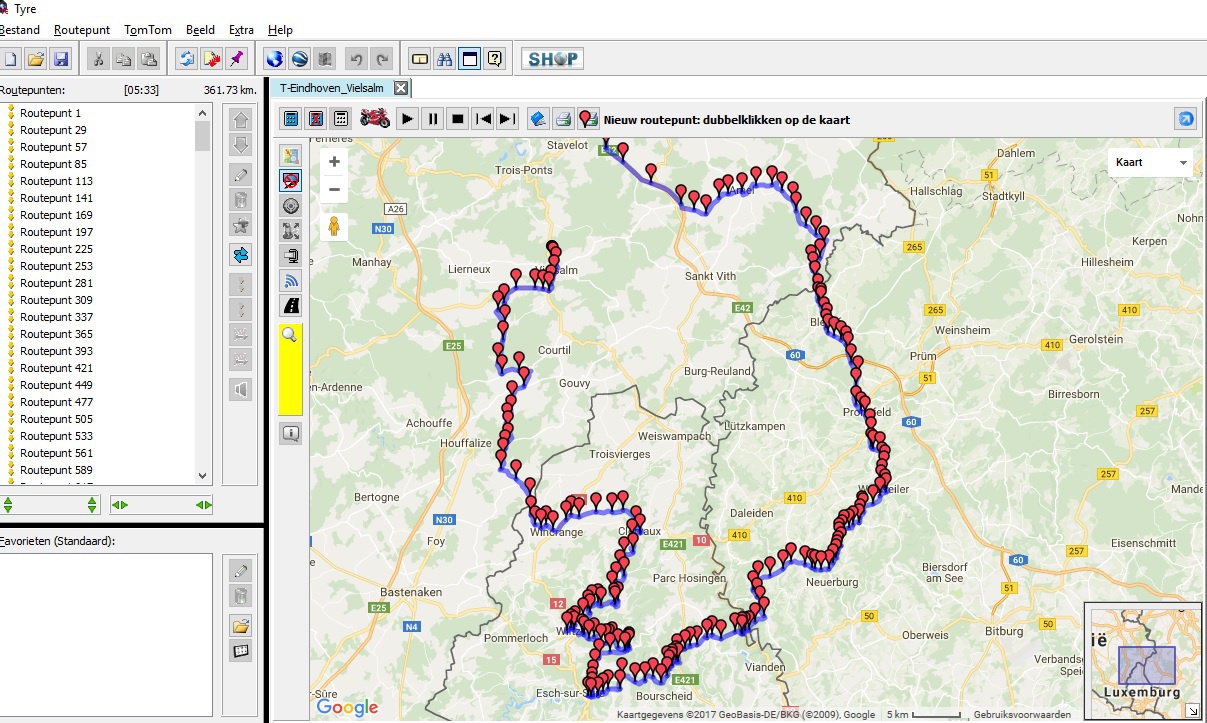Click the binoculars search icon

pyautogui.click(x=445, y=59)
